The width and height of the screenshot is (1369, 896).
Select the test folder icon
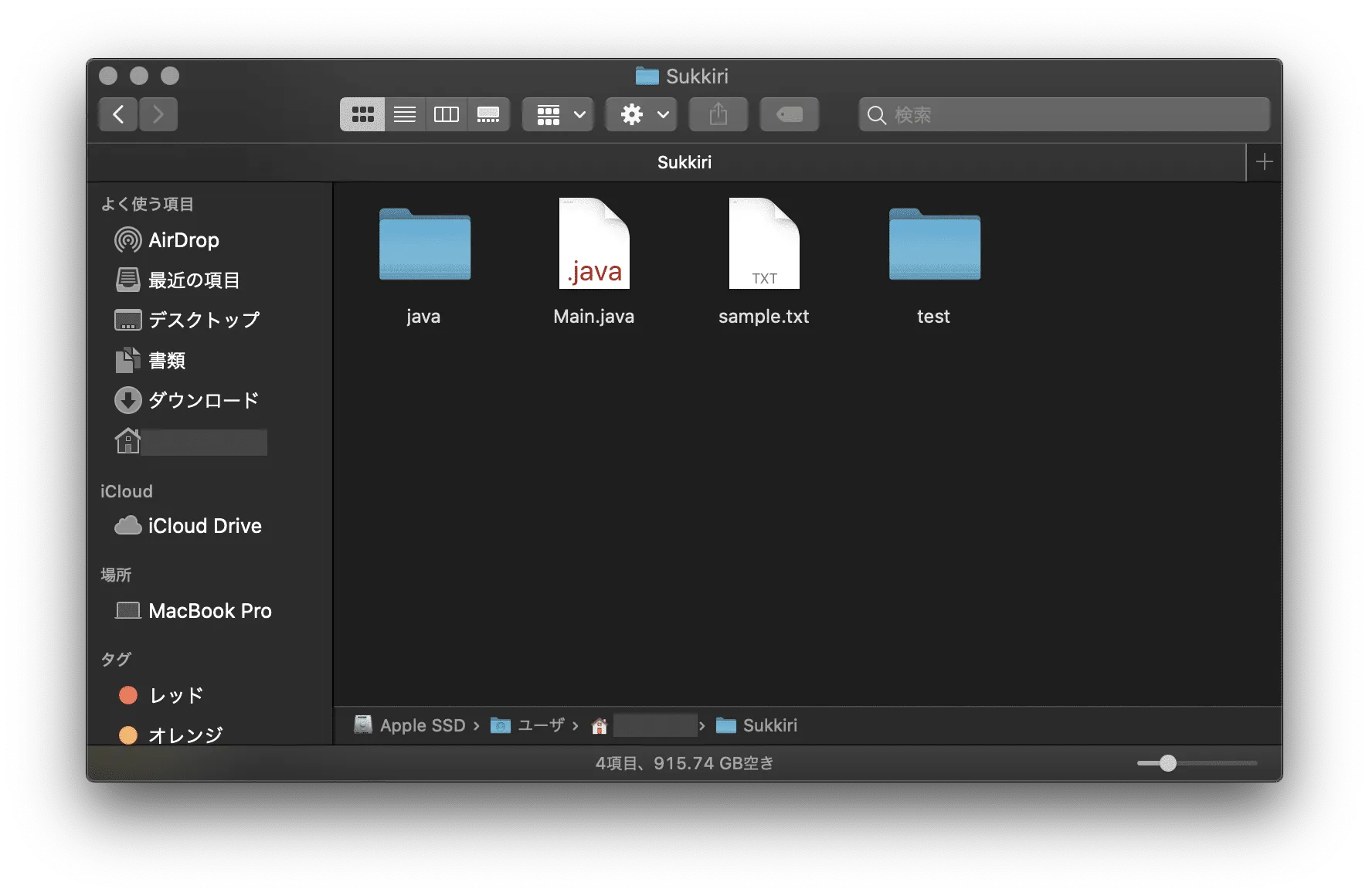(934, 244)
